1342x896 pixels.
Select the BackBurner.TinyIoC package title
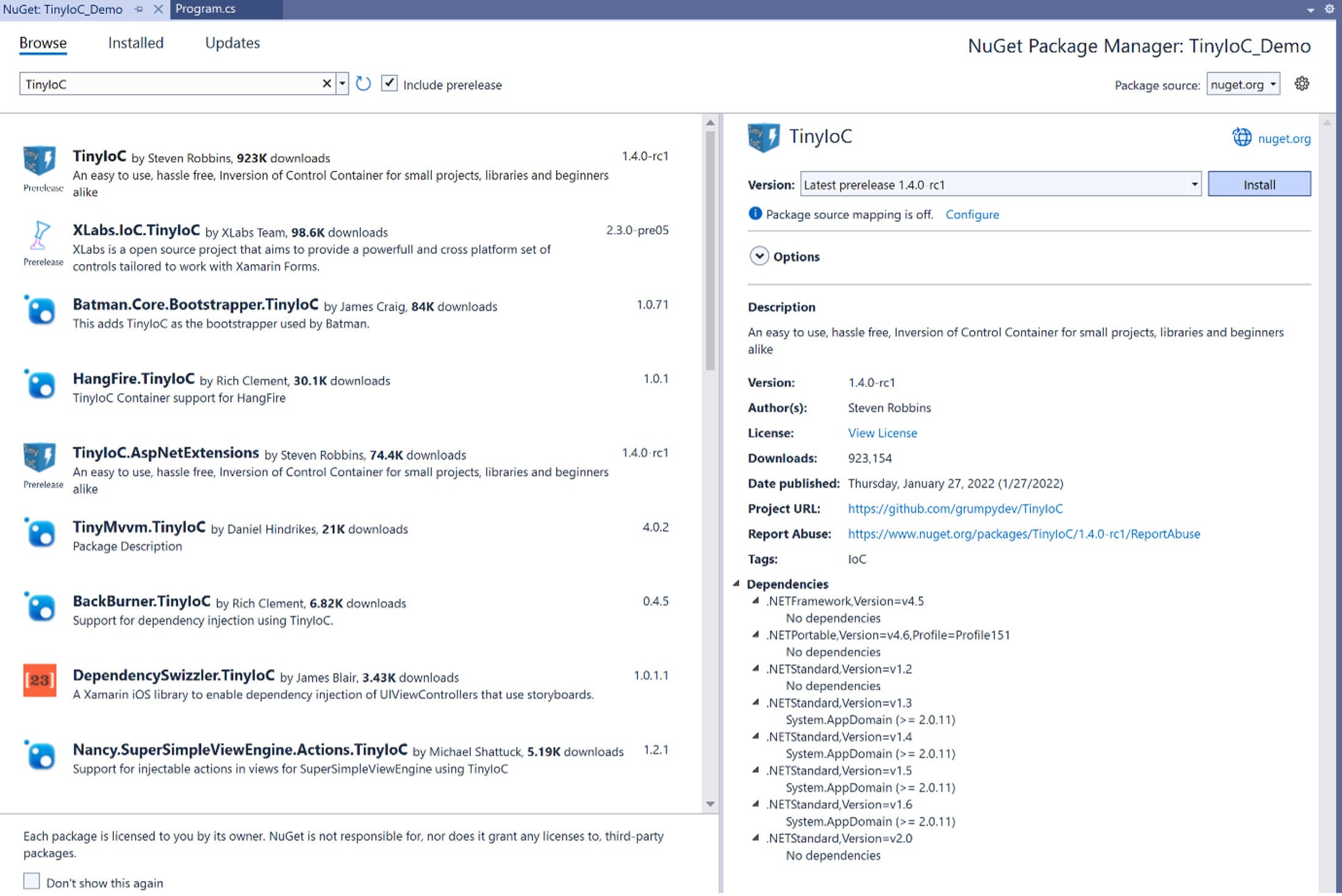(142, 601)
